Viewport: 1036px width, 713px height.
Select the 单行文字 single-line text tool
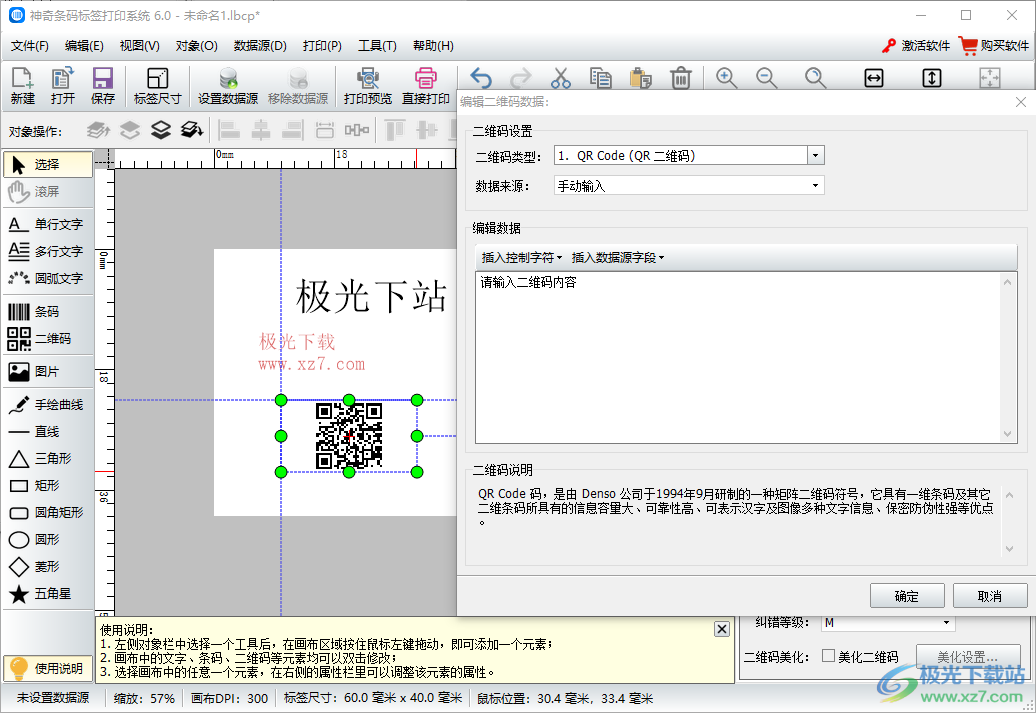48,224
